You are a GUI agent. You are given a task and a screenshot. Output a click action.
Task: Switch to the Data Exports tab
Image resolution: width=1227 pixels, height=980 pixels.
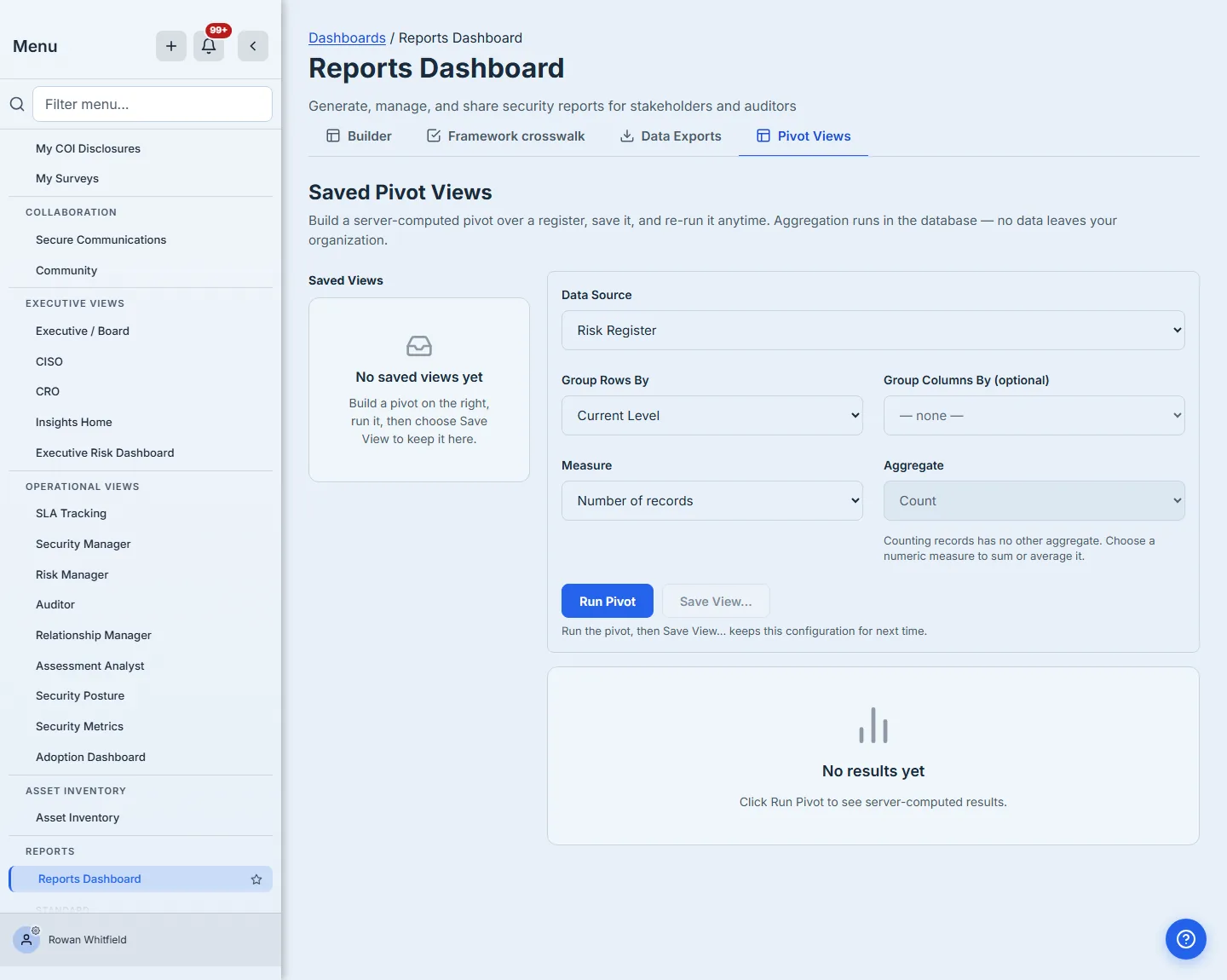point(671,136)
